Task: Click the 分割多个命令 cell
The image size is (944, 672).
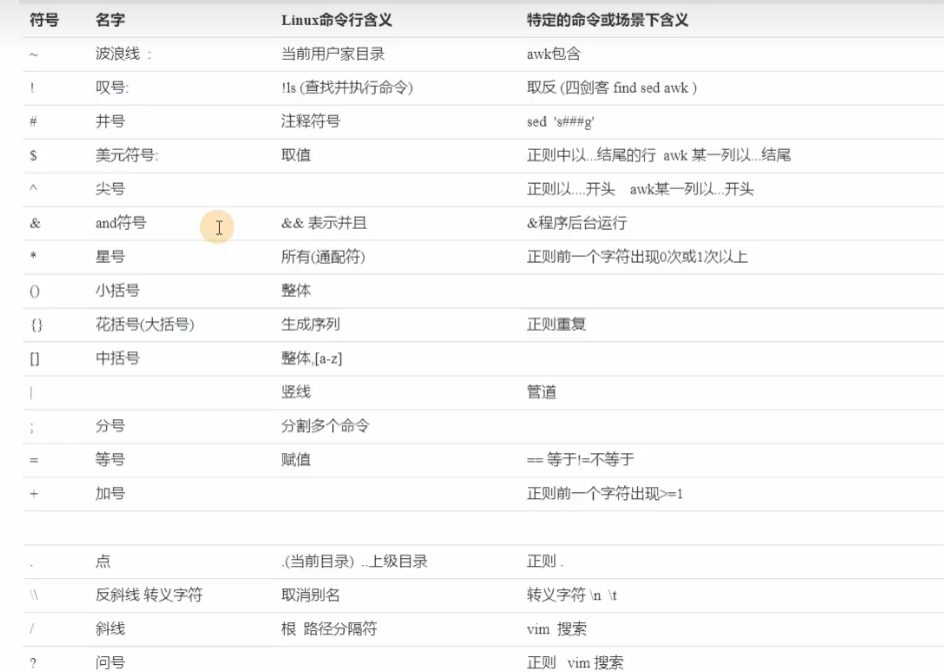Action: (x=325, y=427)
